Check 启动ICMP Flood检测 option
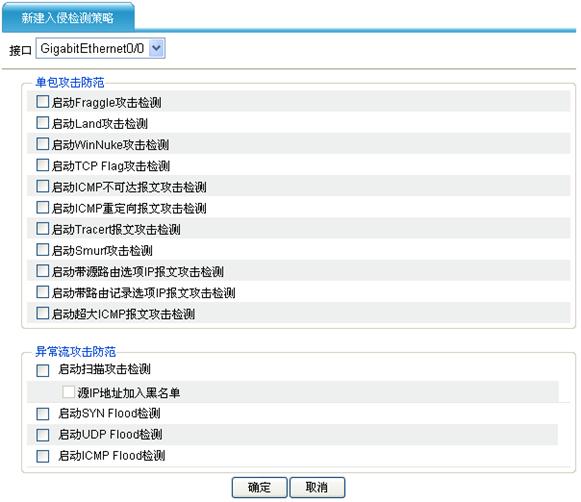 (x=43, y=456)
